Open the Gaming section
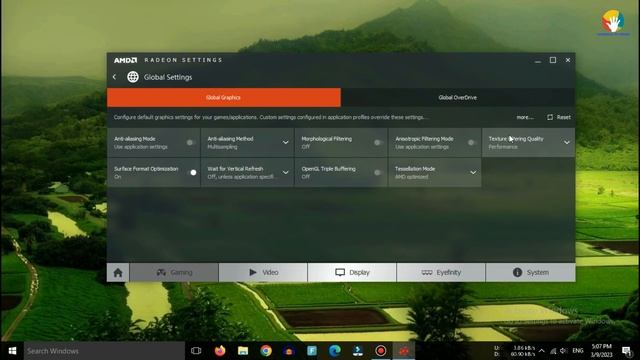 (174, 273)
